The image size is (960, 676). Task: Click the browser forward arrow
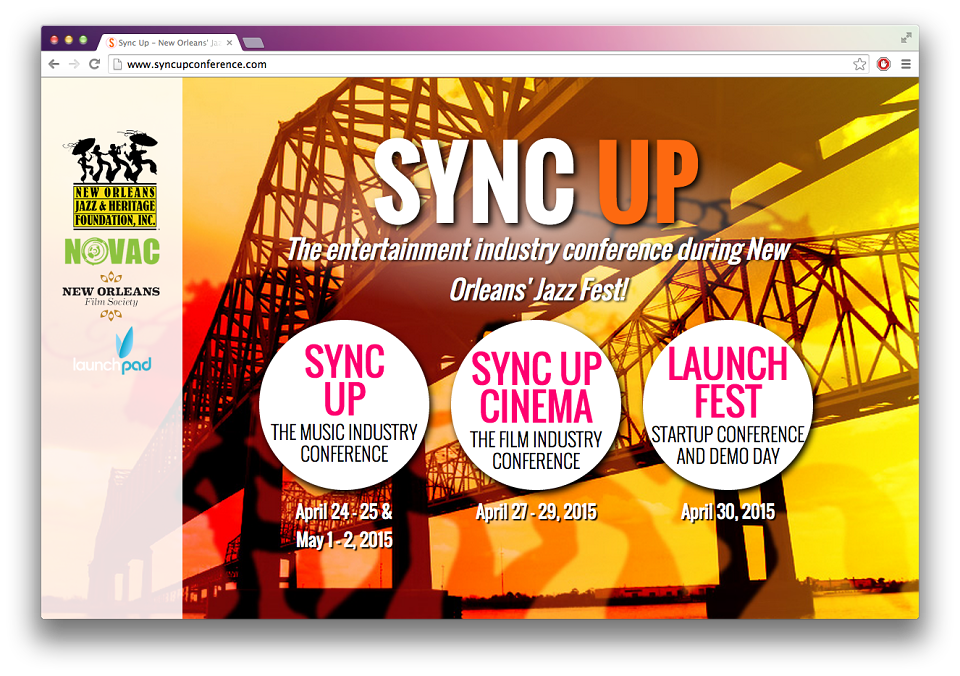74,64
